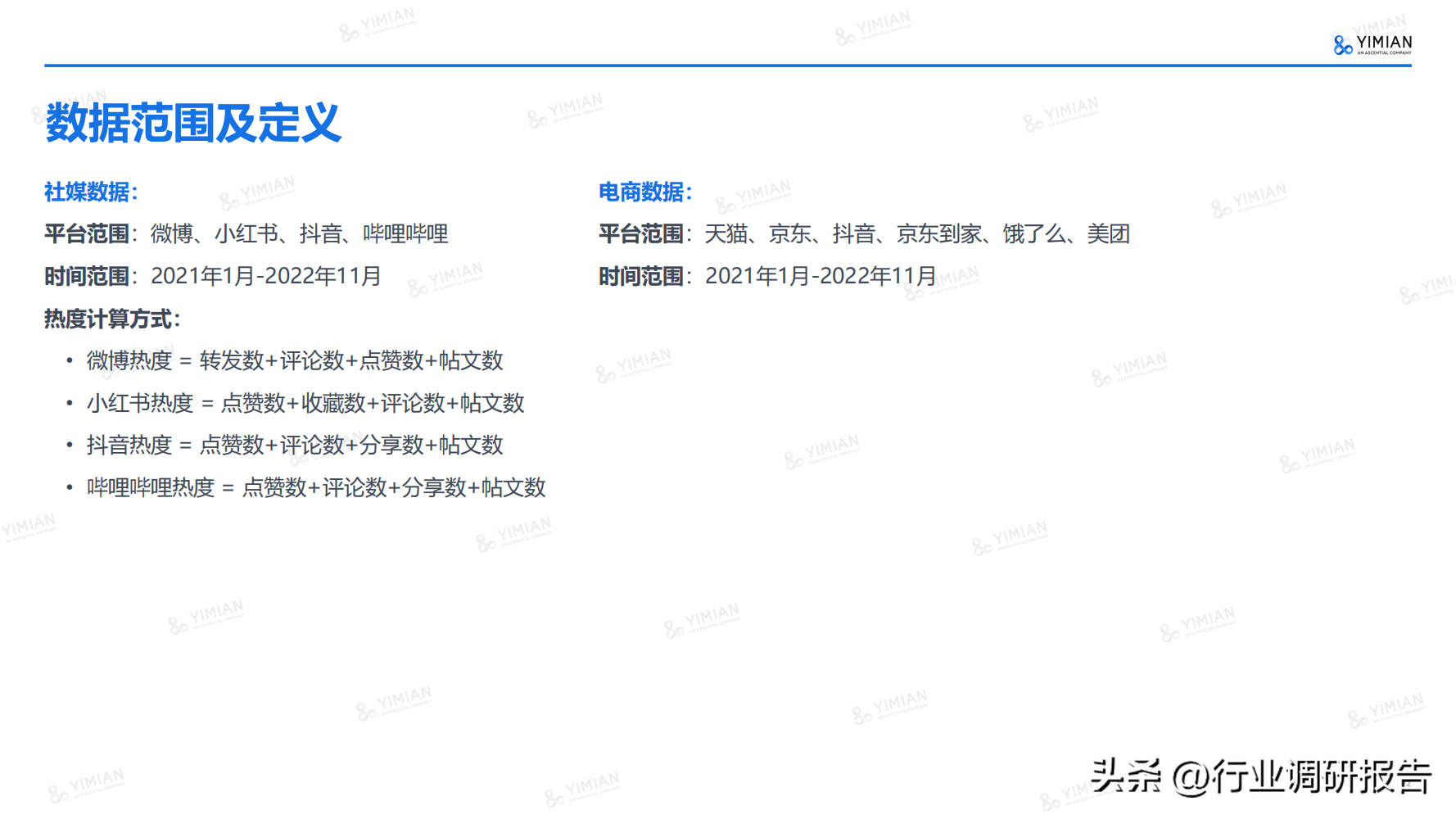Click e-commerce 时间范围 2021年1月-2022年11月 line
The height and width of the screenshot is (819, 1456).
pos(767,276)
